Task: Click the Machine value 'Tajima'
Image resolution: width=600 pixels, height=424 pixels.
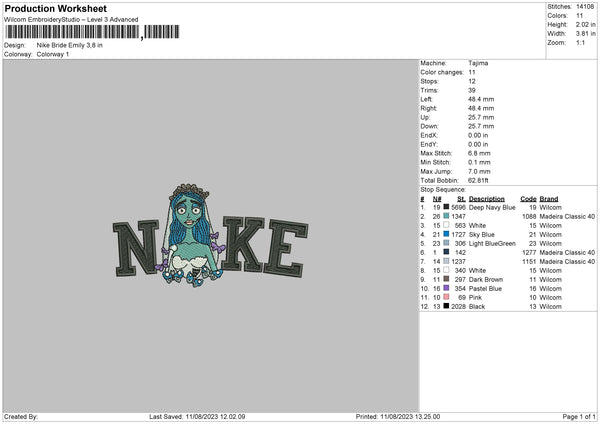Action: [x=478, y=63]
